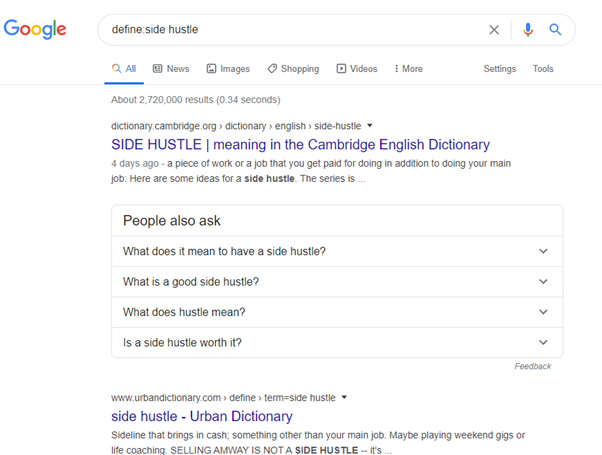Image resolution: width=602 pixels, height=455 pixels.
Task: Switch to the Images tab
Action: 228,69
